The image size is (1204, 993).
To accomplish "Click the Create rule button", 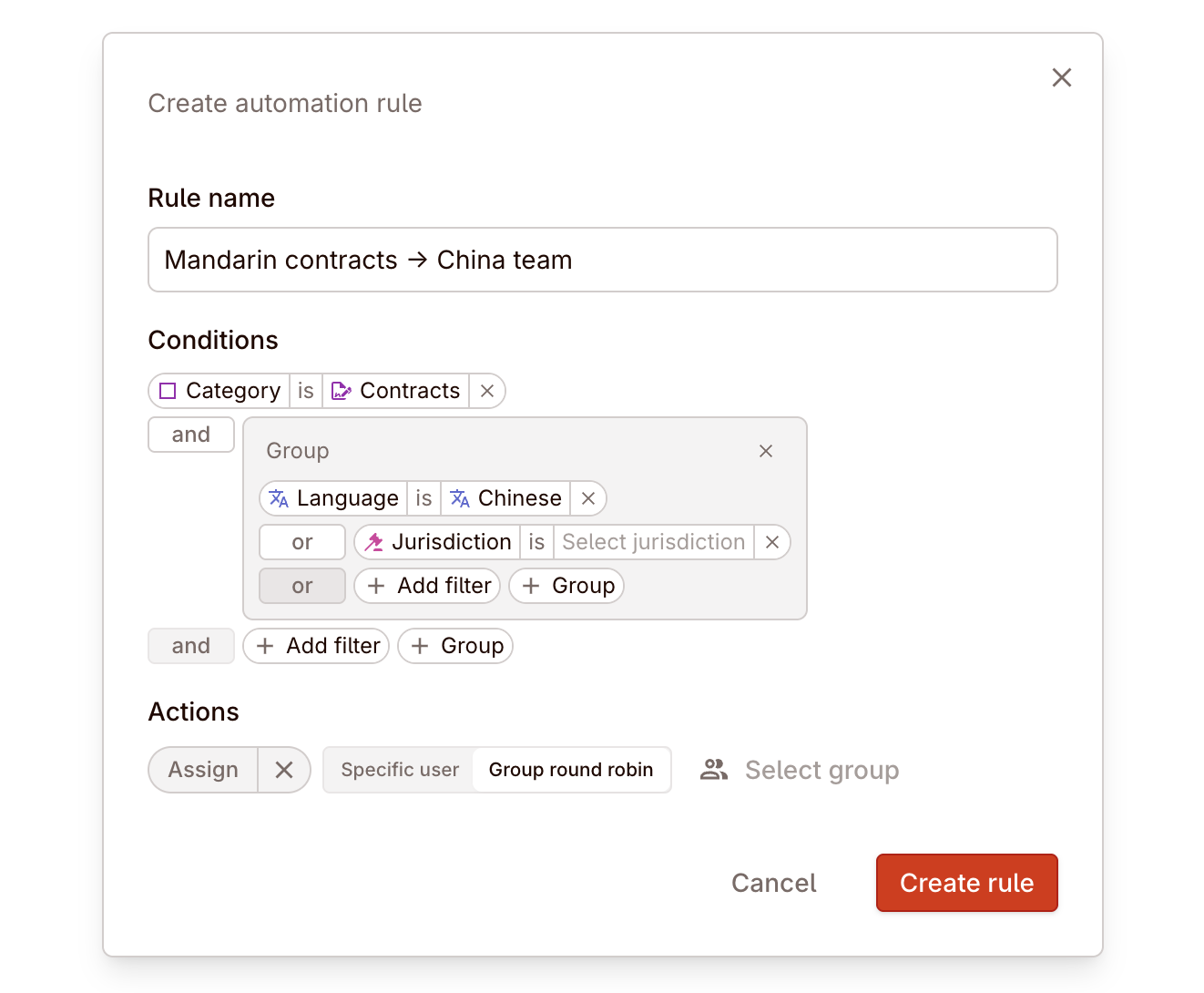I will pyautogui.click(x=966, y=882).
